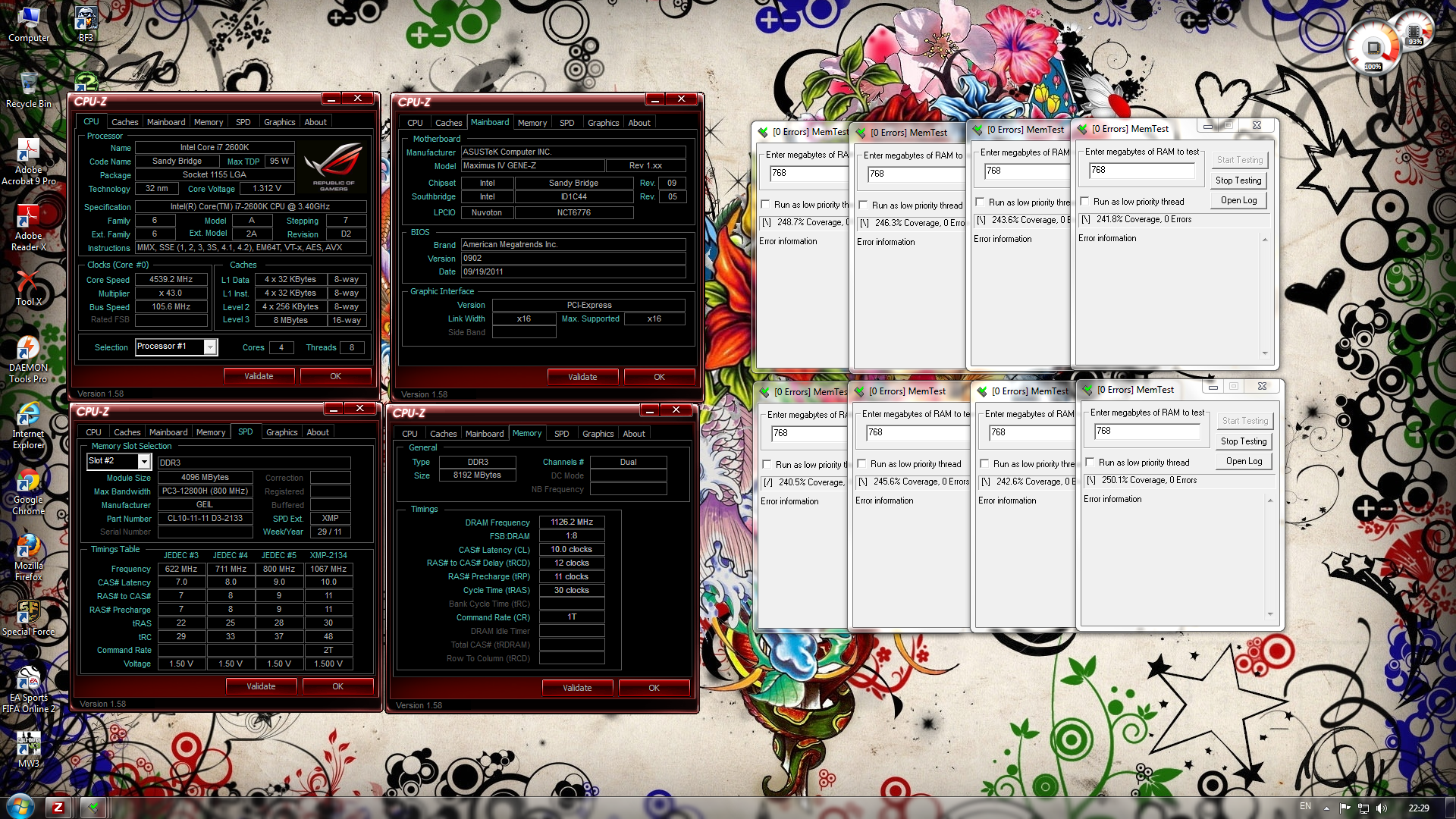Open Adobe Acrobat 9 Pro shortcut

(x=28, y=151)
